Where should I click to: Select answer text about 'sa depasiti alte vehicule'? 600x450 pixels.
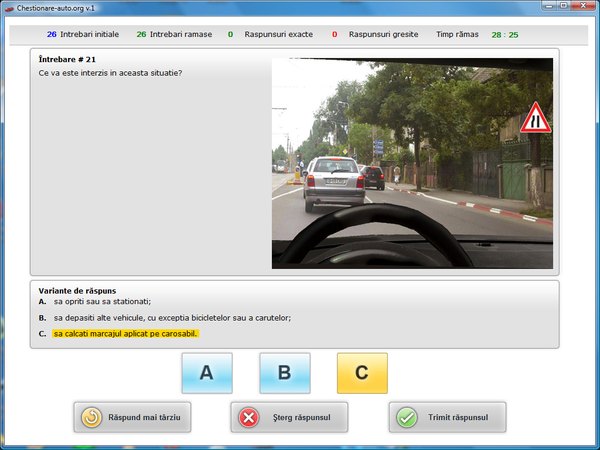click(172, 317)
